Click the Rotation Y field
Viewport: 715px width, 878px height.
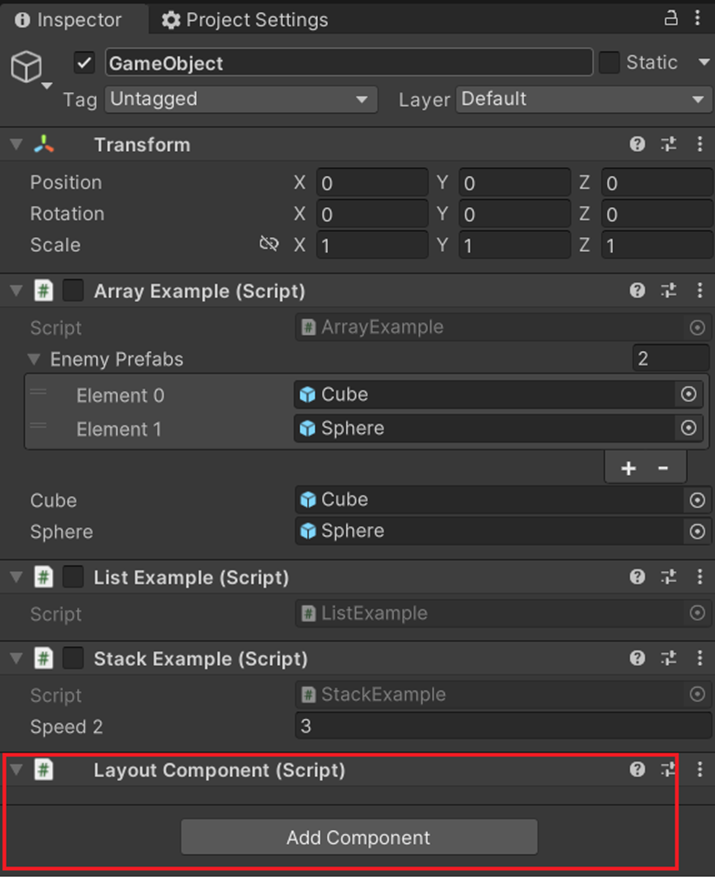[x=515, y=214]
